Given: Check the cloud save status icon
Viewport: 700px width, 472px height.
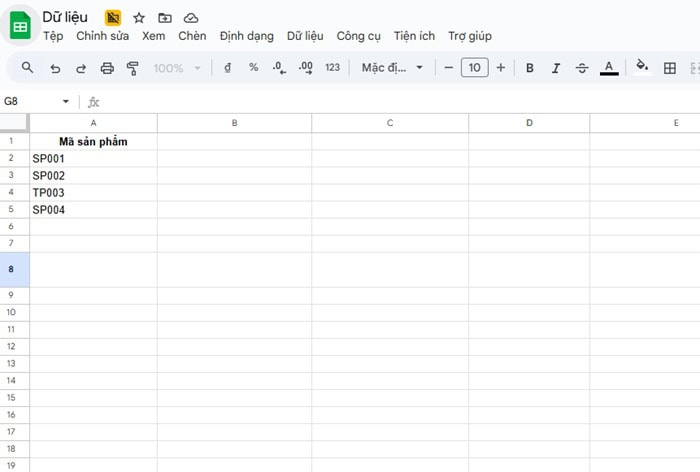Looking at the screenshot, I should pyautogui.click(x=191, y=18).
